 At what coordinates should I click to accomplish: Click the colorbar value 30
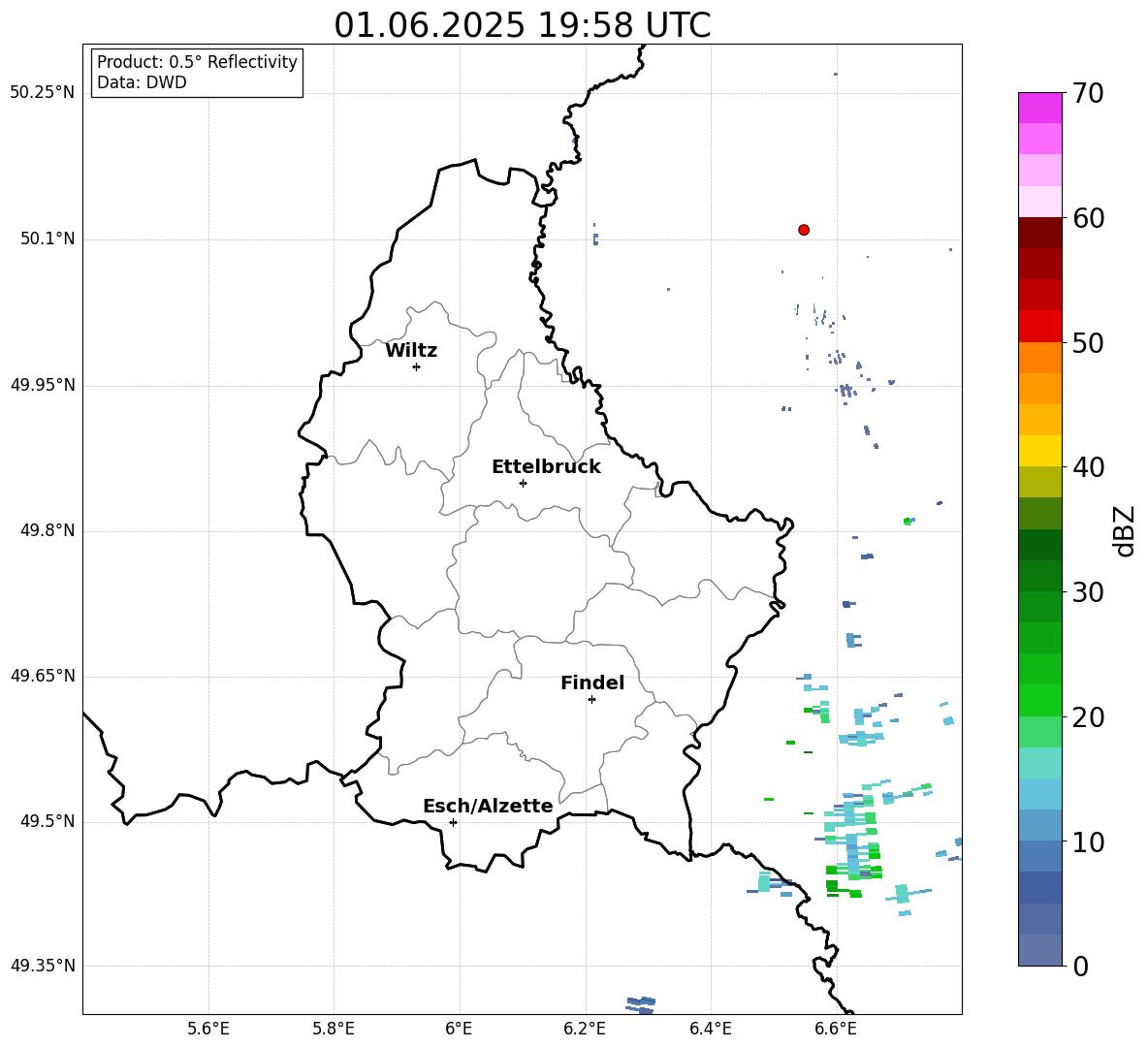[1088, 592]
